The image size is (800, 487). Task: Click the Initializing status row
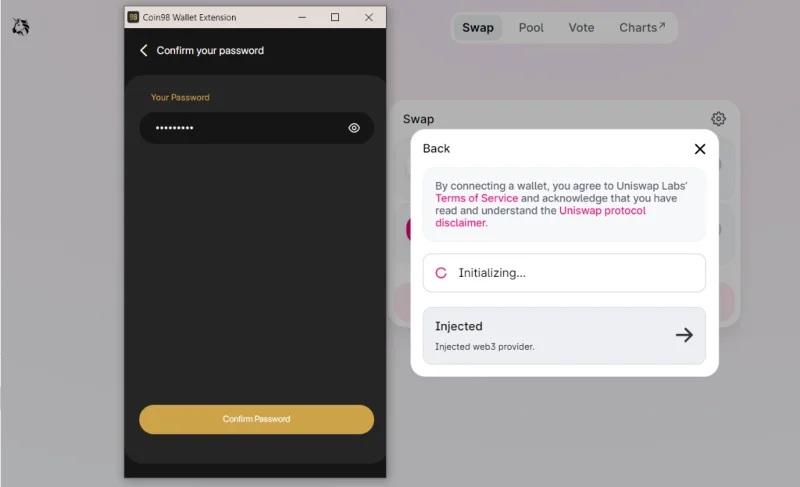coord(564,273)
